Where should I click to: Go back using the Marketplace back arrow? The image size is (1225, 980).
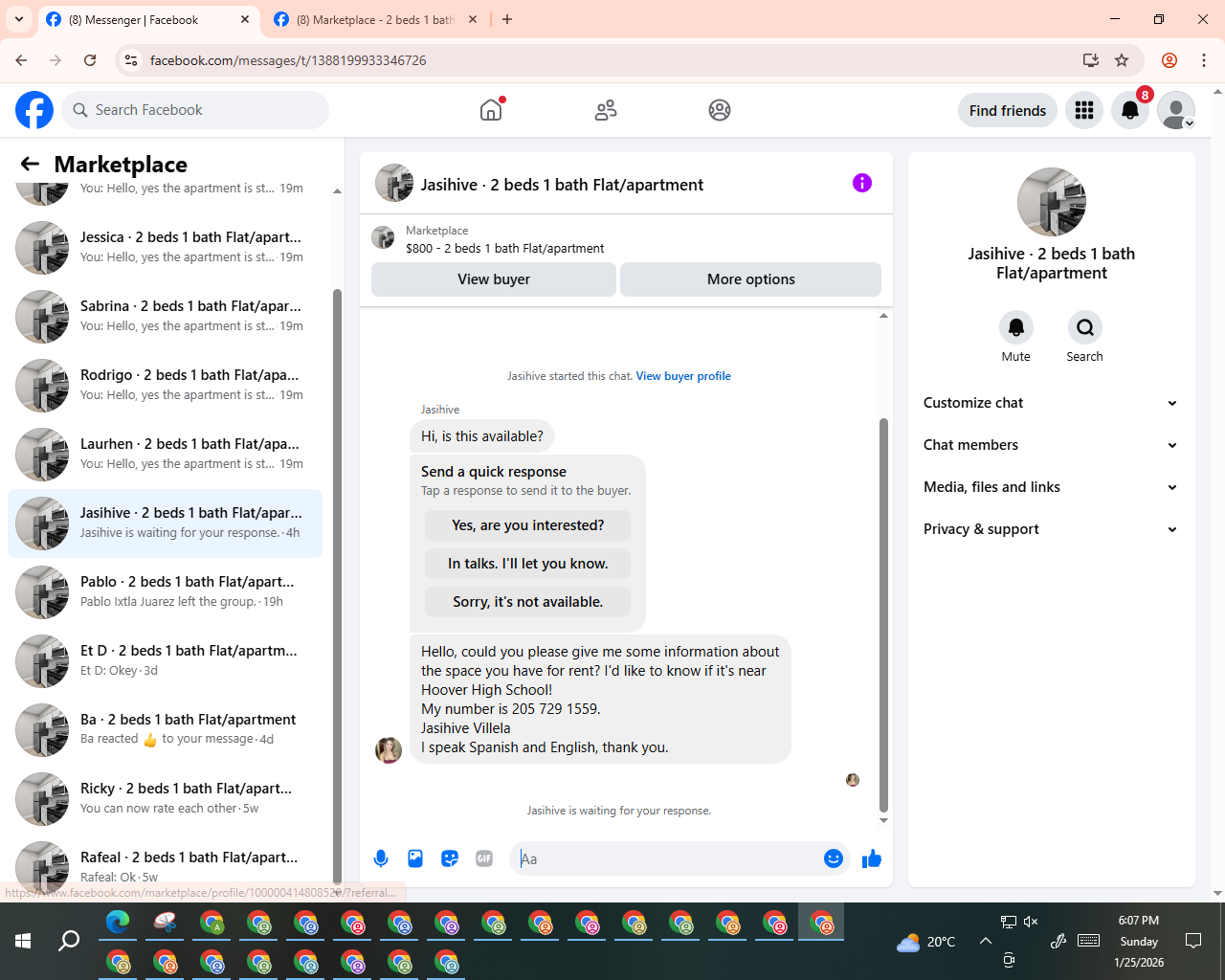30,164
